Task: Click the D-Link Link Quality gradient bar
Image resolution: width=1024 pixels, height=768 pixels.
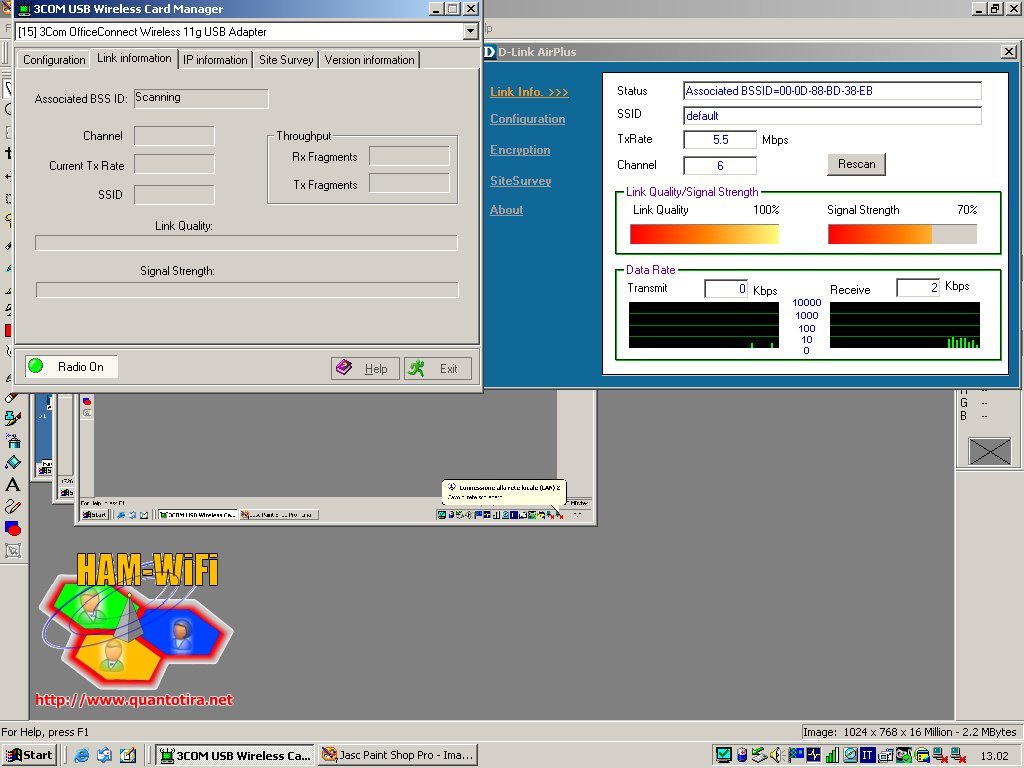Action: (704, 234)
